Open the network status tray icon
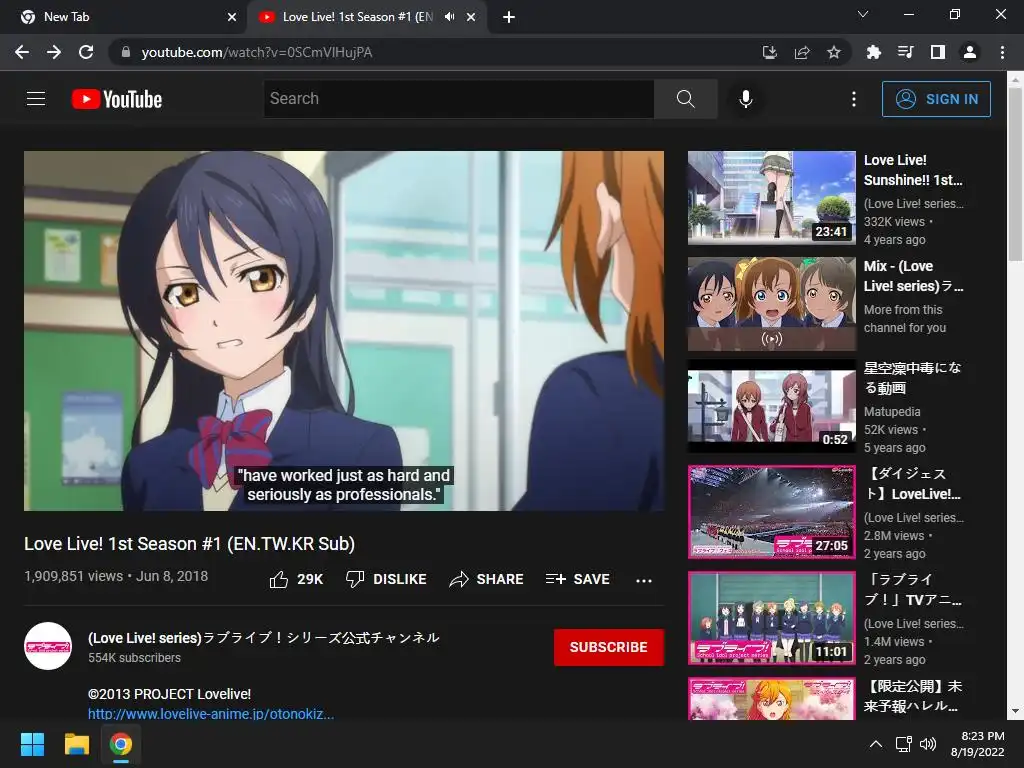Viewport: 1024px width, 768px height. pyautogui.click(x=903, y=744)
